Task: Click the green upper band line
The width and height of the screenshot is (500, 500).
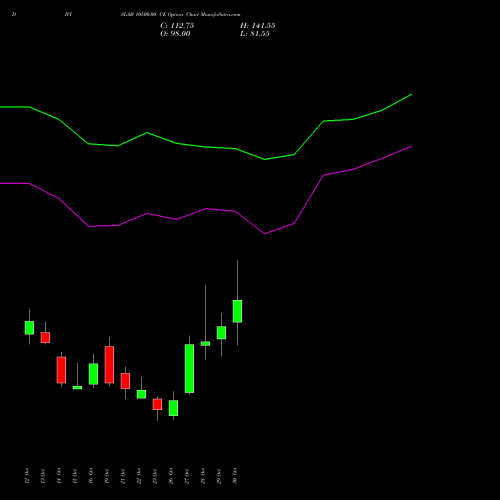Action: coord(206,147)
